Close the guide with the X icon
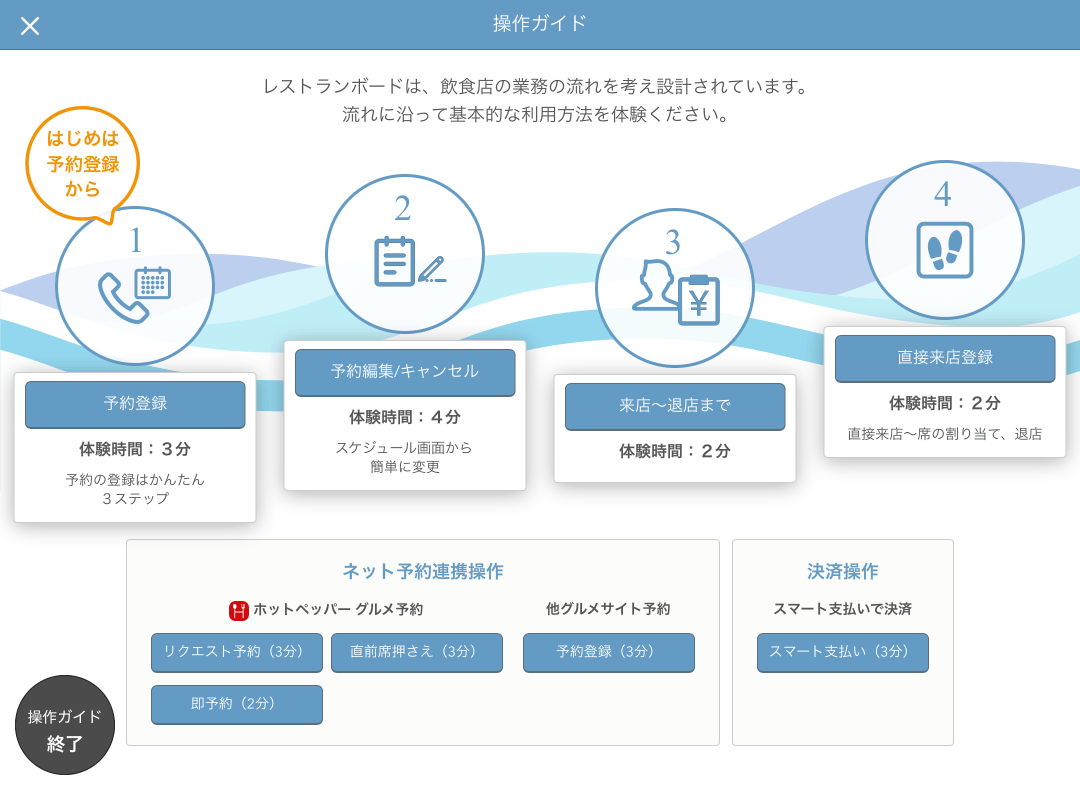 [30, 26]
